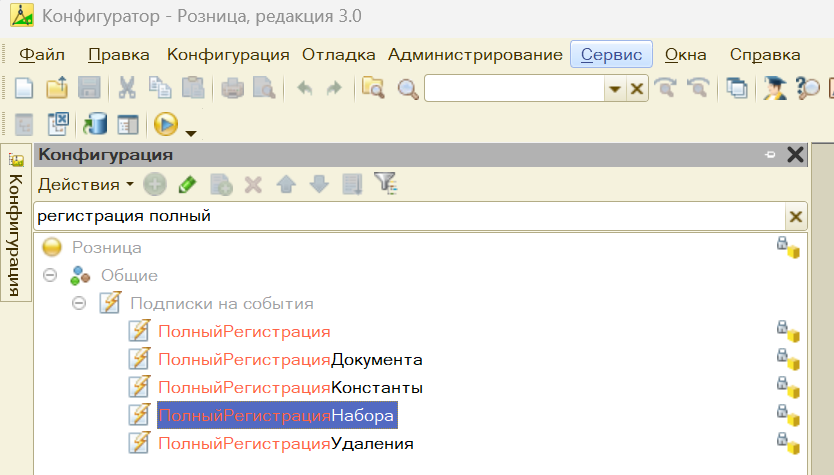Image resolution: width=834 pixels, height=475 pixels.
Task: Click the Paste clipboard icon
Action: [193, 88]
